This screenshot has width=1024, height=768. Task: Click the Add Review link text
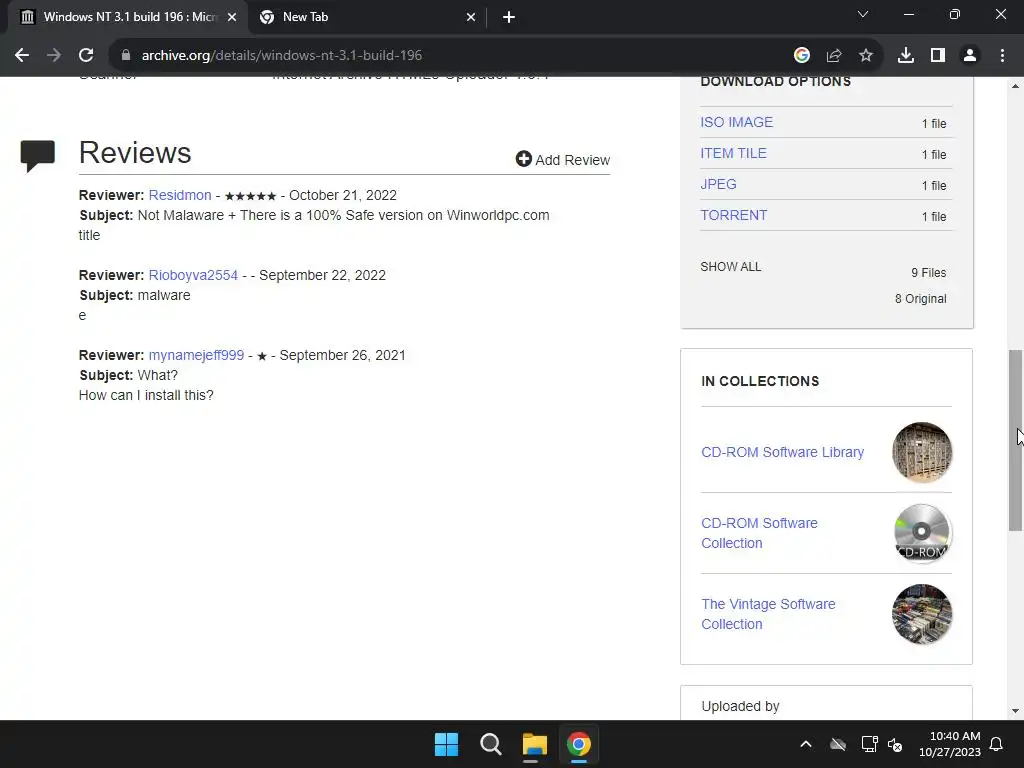pos(572,160)
